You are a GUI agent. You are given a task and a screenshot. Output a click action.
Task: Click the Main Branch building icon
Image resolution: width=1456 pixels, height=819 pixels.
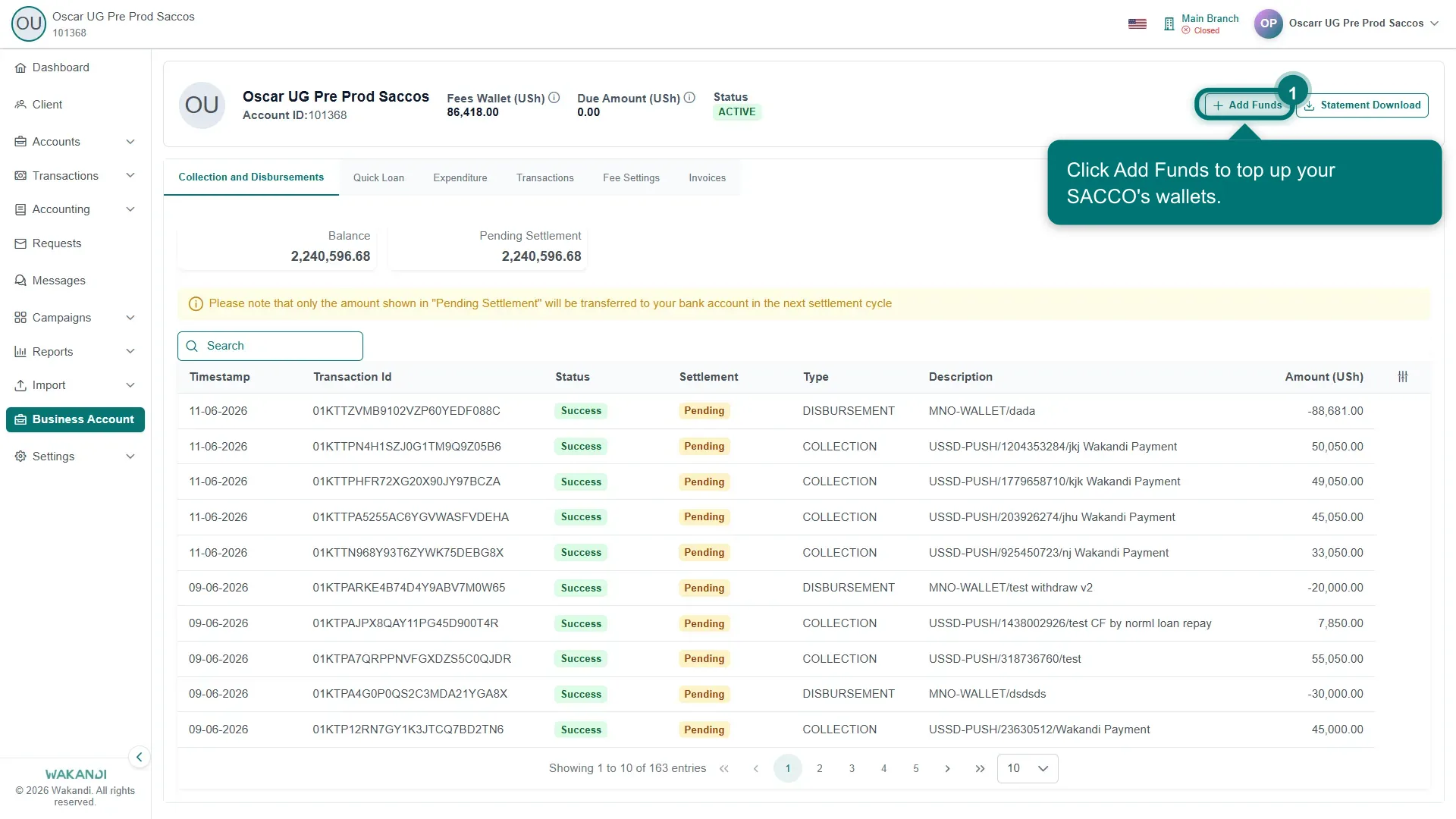coord(1169,24)
